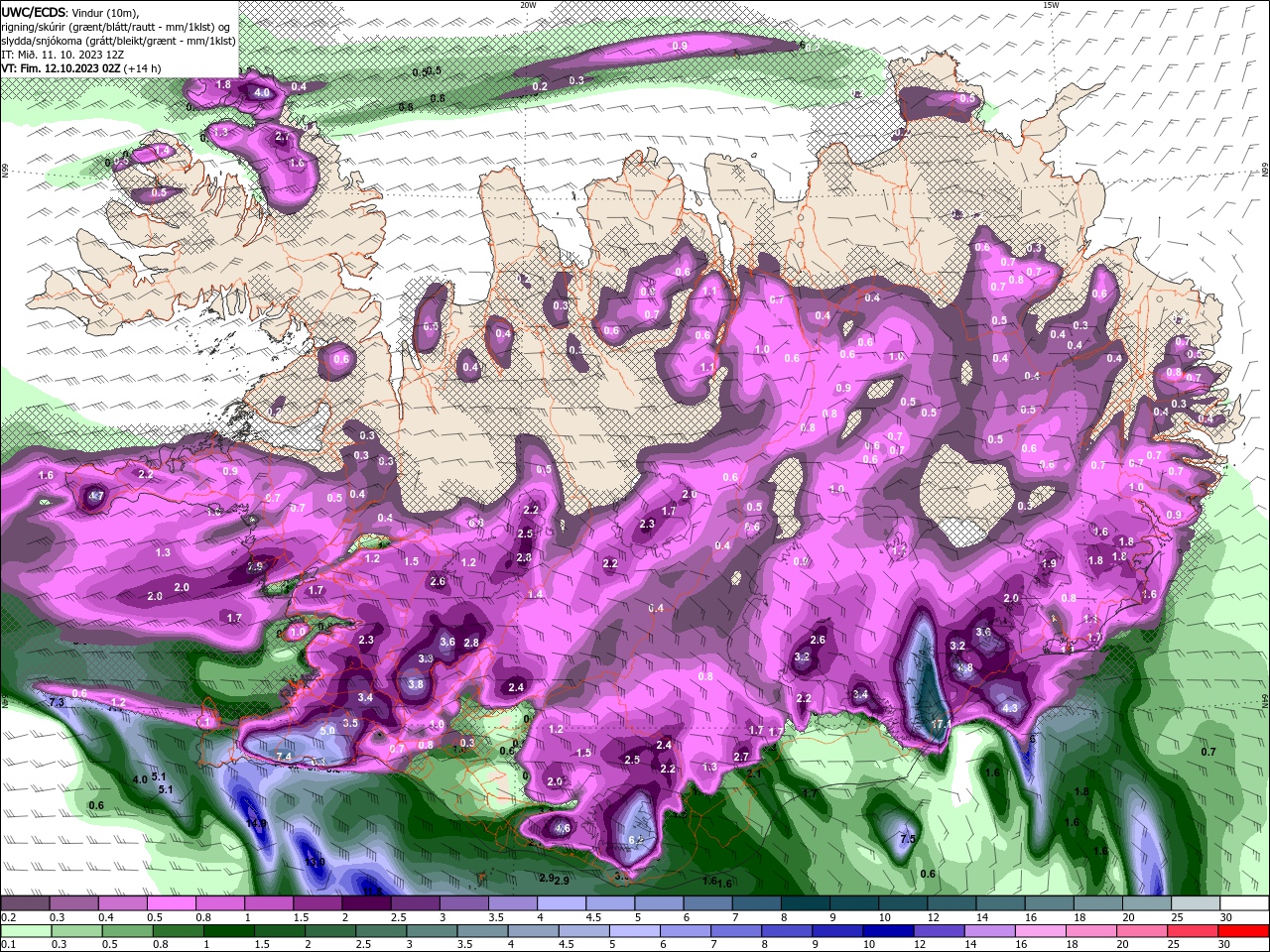
Task: Click the "5.0" precipitation value on the map
Action: tap(327, 730)
